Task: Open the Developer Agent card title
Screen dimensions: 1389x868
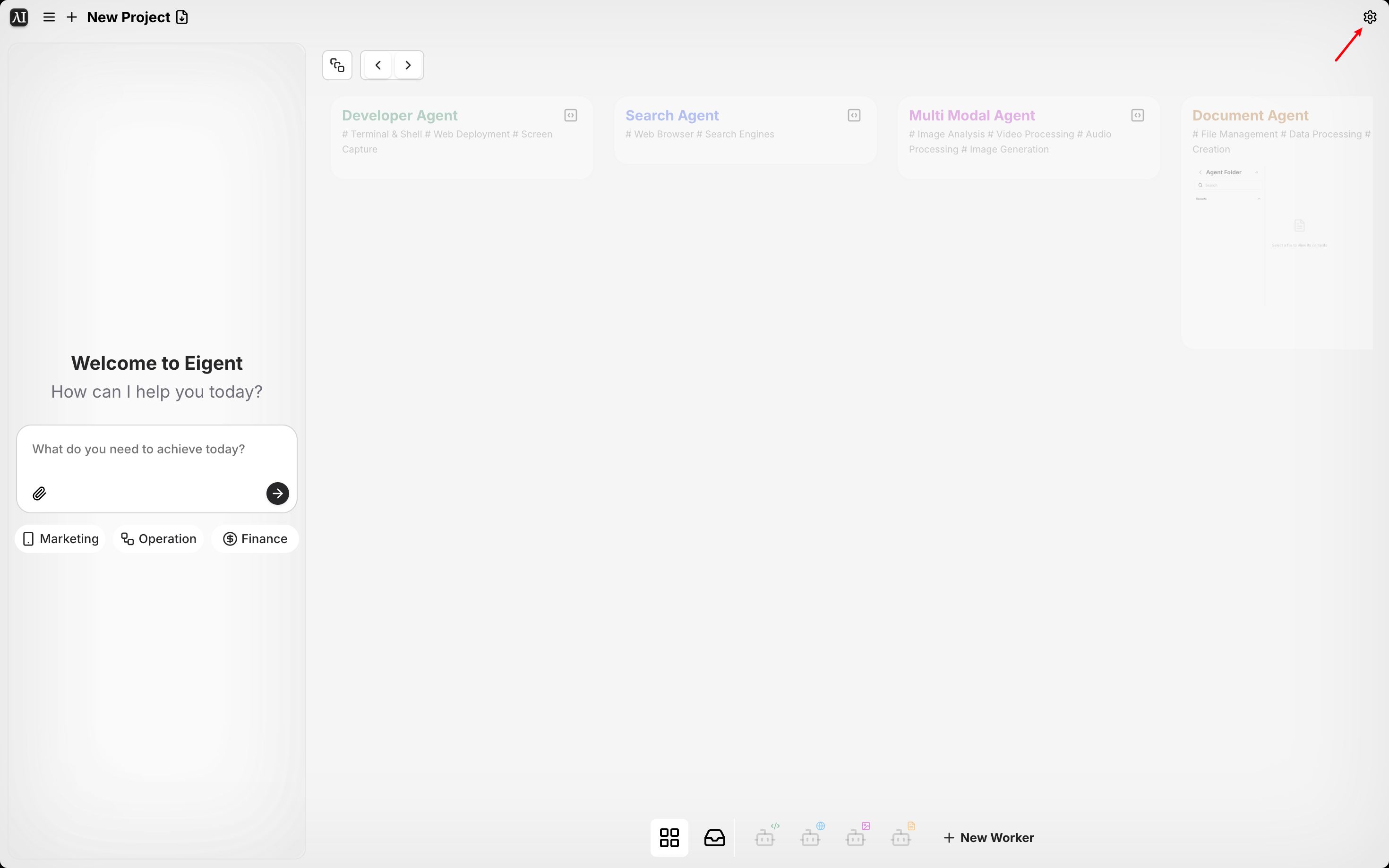Action: click(400, 115)
